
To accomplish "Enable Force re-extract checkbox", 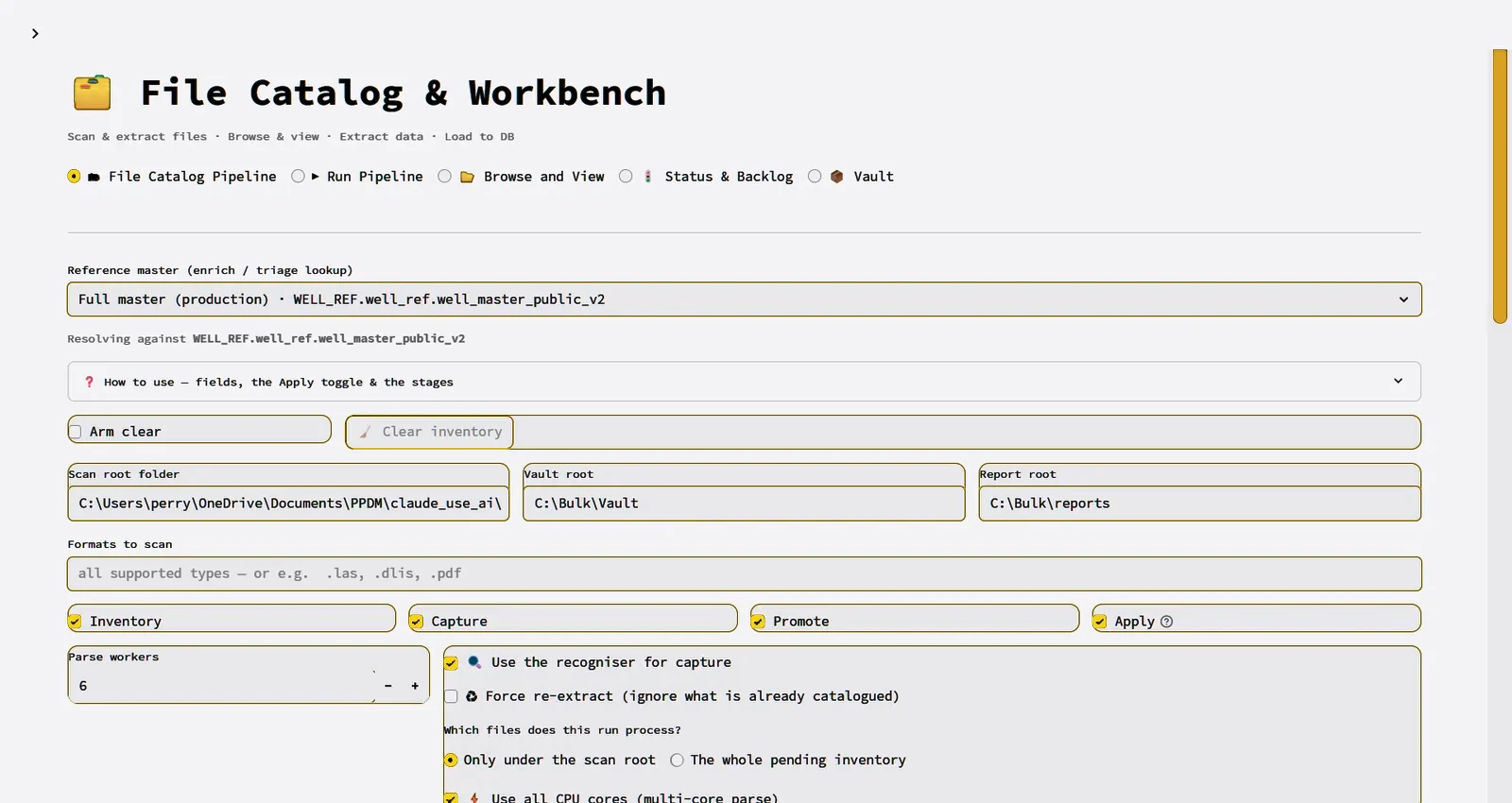I will pyautogui.click(x=452, y=696).
